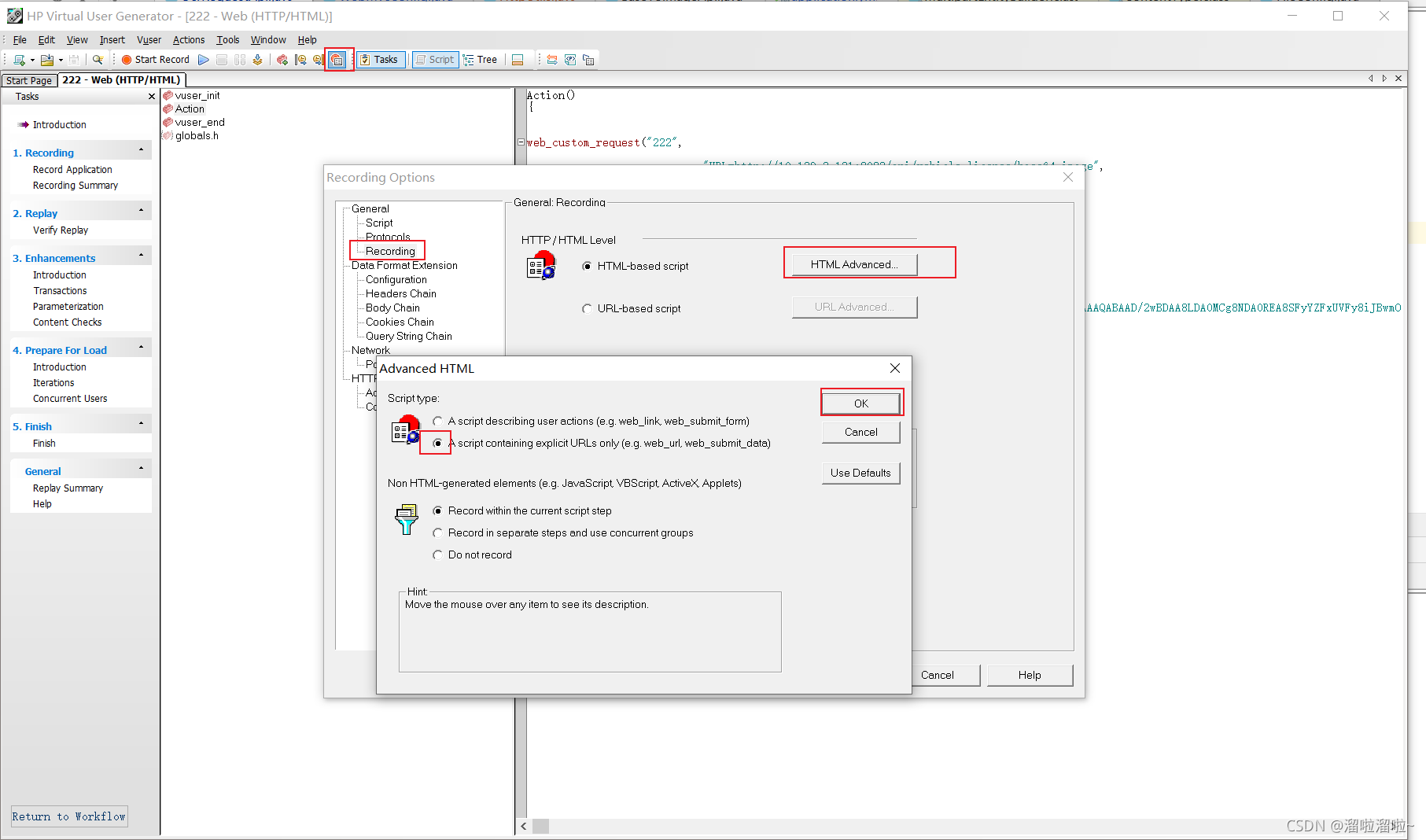Click the parameter list toolbar icon

pyautogui.click(x=570, y=60)
